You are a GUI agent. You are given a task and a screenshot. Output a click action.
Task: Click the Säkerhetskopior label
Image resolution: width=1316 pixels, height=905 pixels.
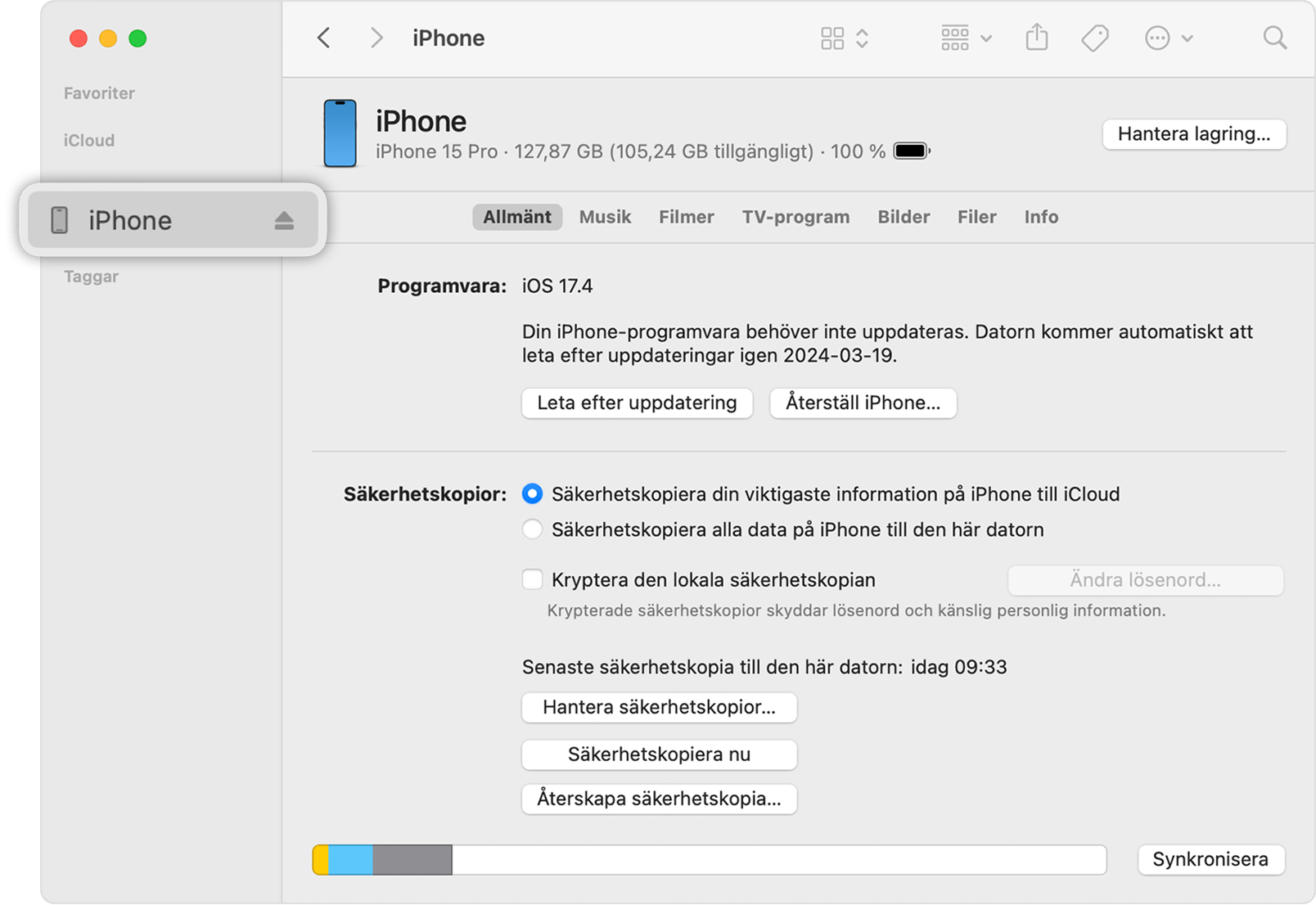(425, 494)
